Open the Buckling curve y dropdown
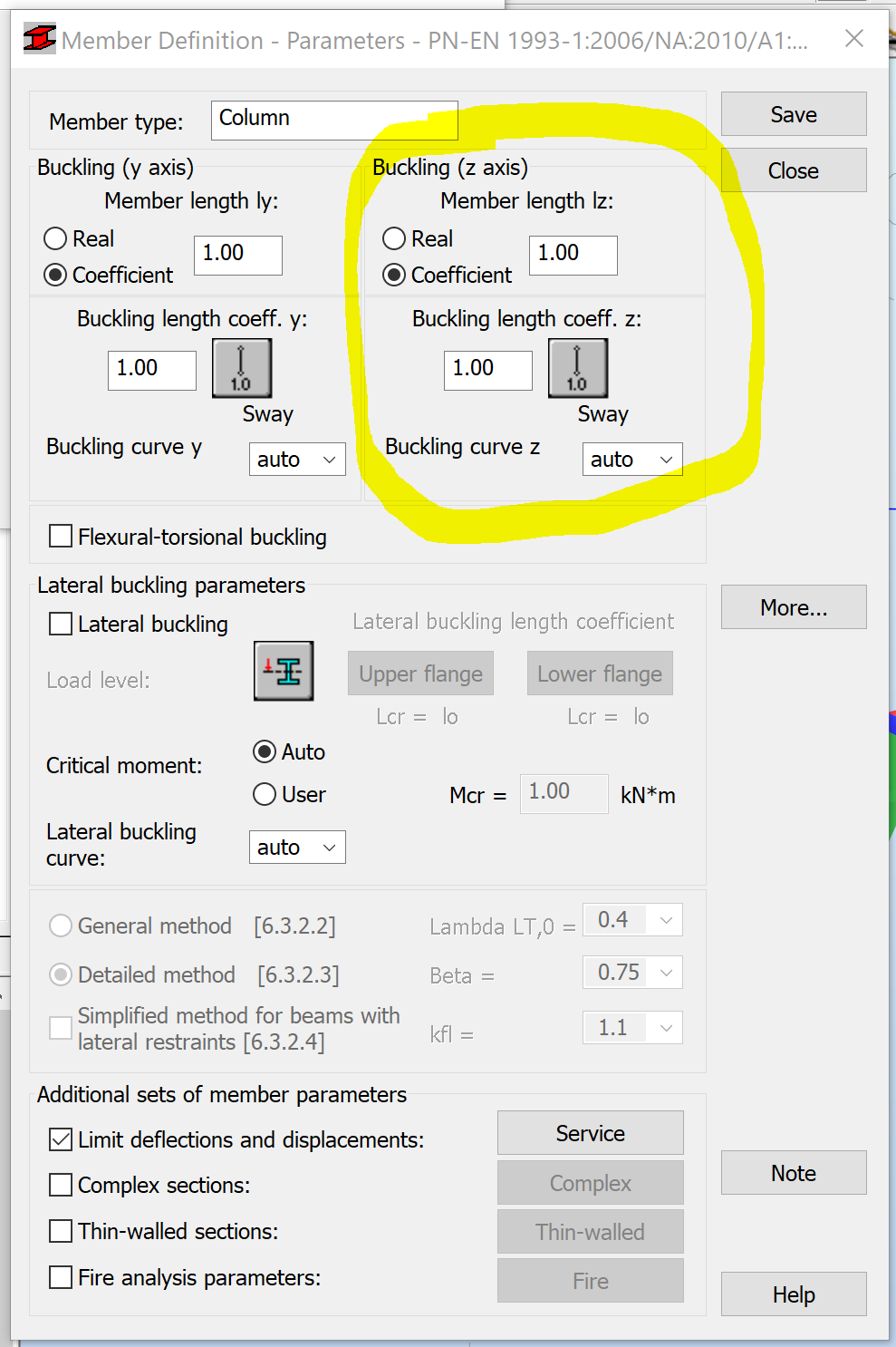 [297, 459]
